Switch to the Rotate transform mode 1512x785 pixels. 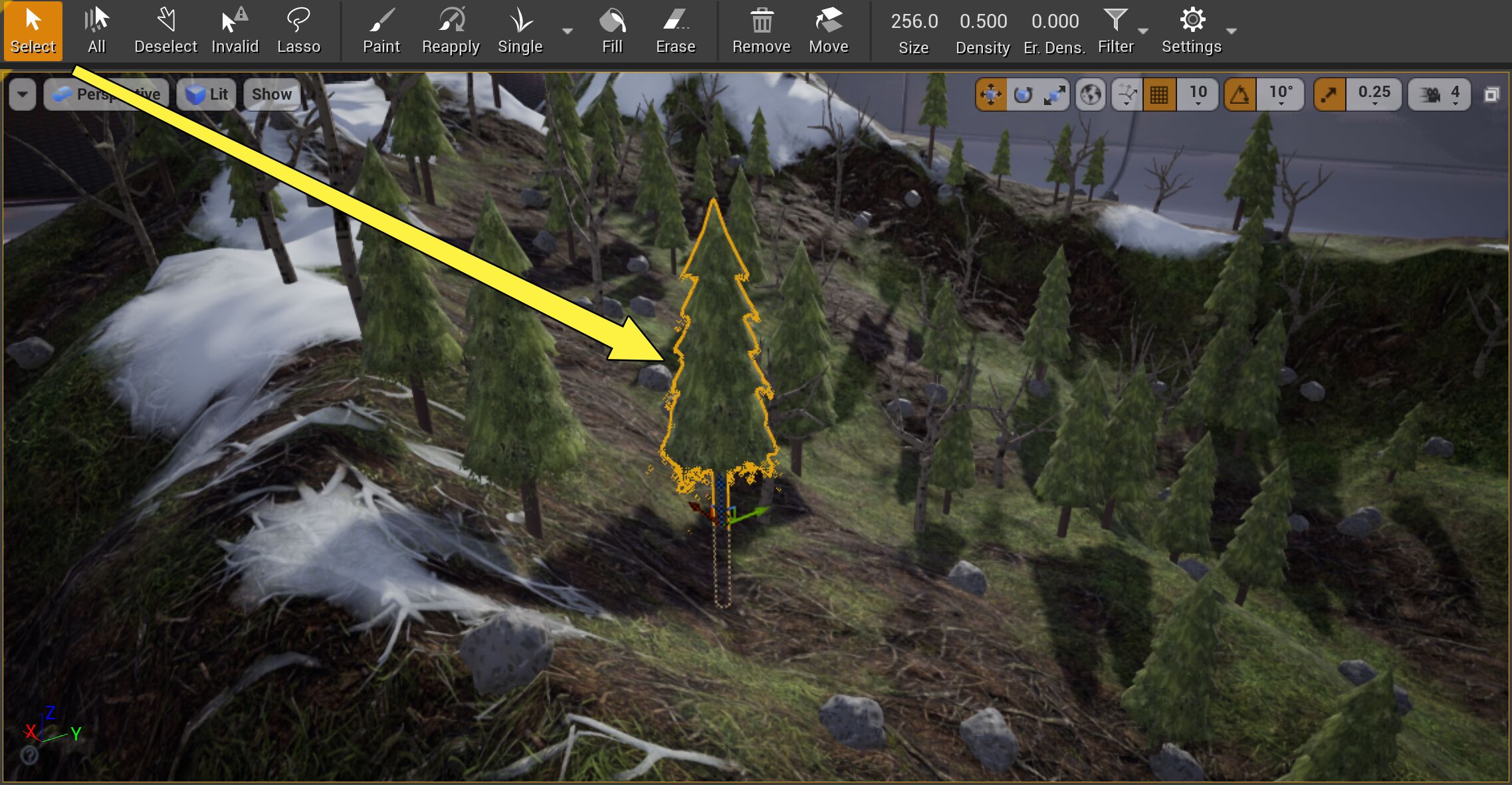(1024, 94)
